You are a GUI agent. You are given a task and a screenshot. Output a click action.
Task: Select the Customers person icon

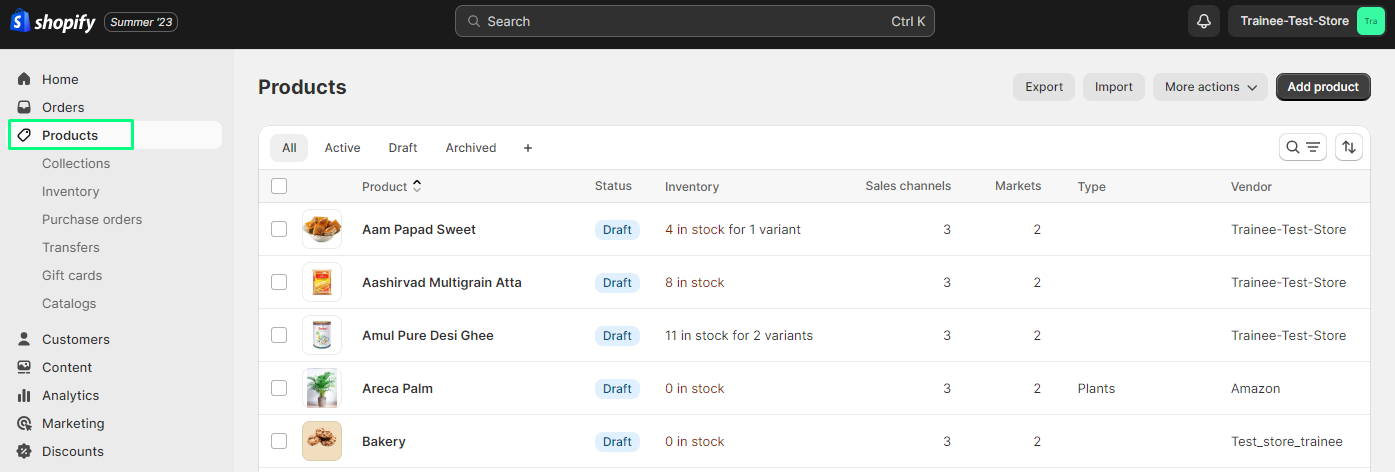pos(24,339)
